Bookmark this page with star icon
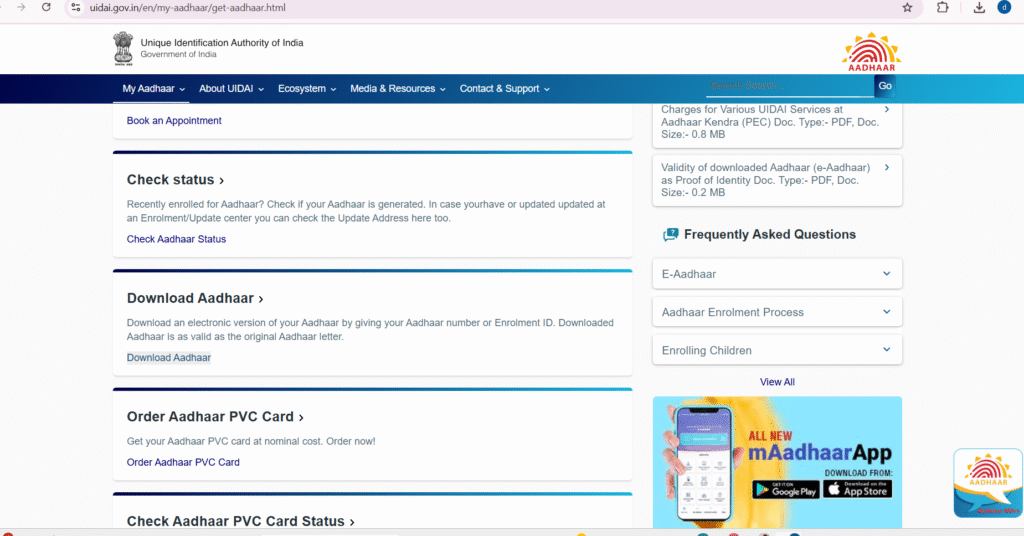This screenshot has width=1024, height=536. [x=907, y=7]
